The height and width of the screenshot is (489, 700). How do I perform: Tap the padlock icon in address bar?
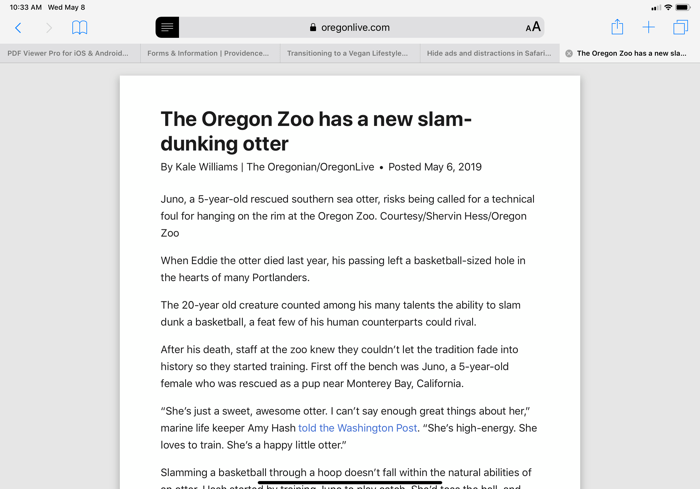[x=313, y=28]
